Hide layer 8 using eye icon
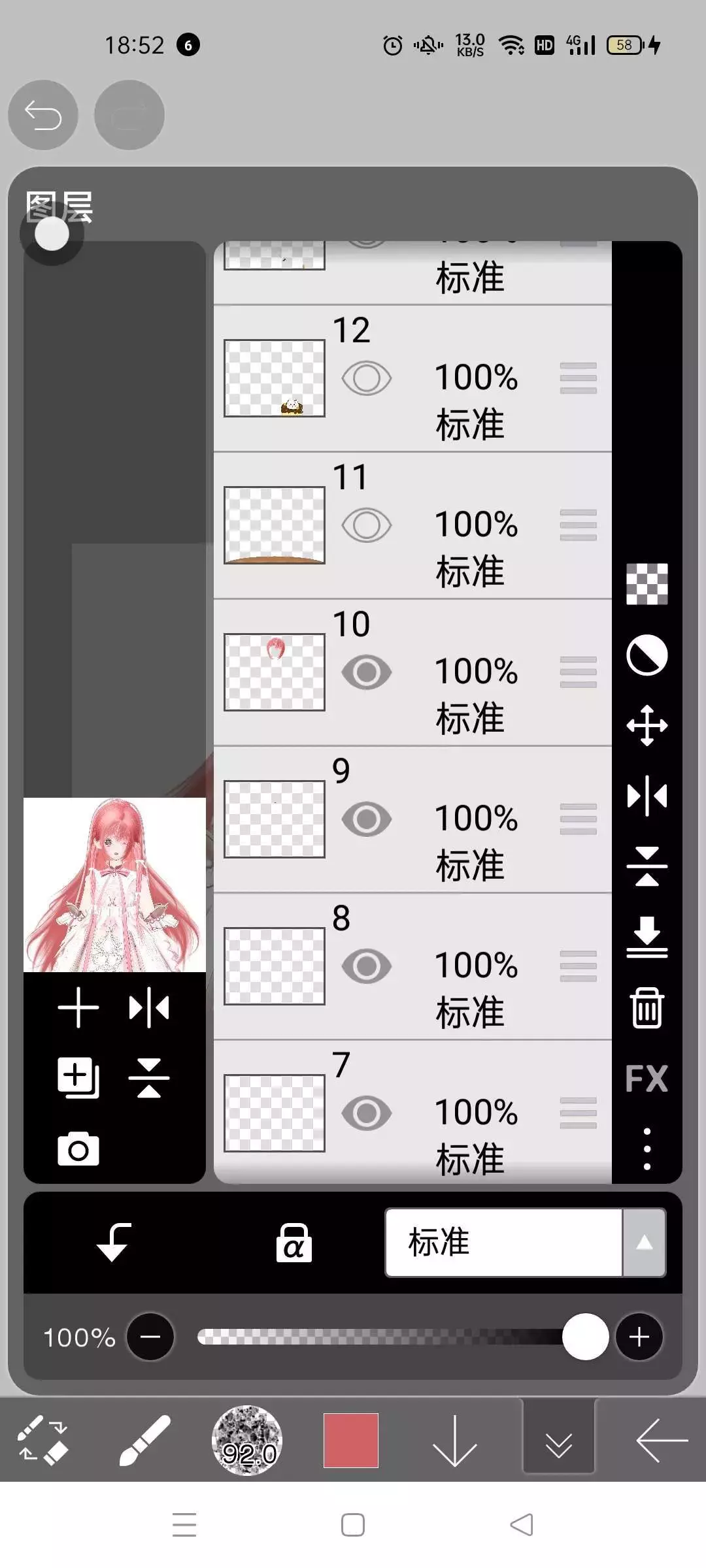 point(366,966)
